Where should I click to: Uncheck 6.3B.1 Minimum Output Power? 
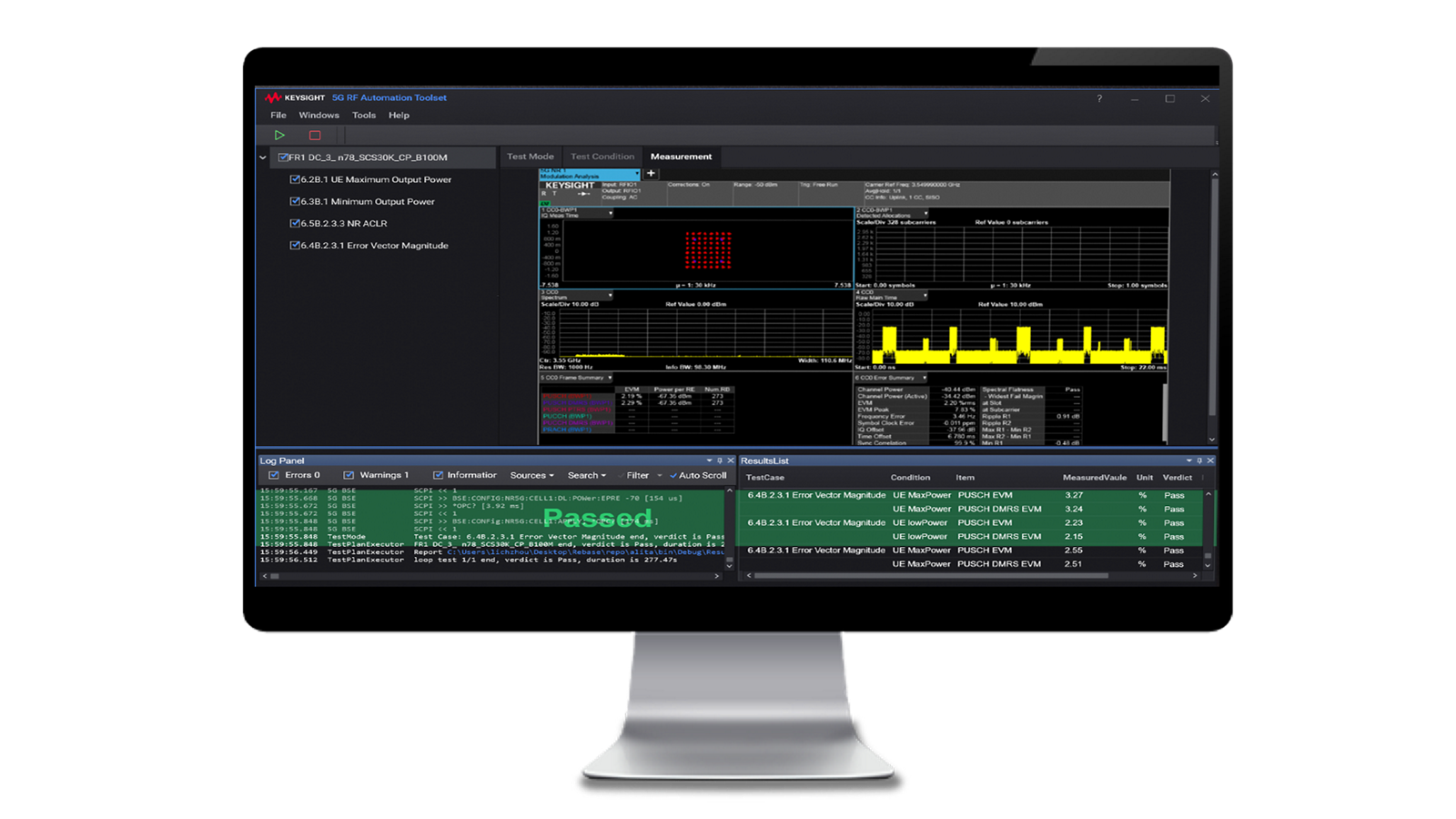coord(295,201)
